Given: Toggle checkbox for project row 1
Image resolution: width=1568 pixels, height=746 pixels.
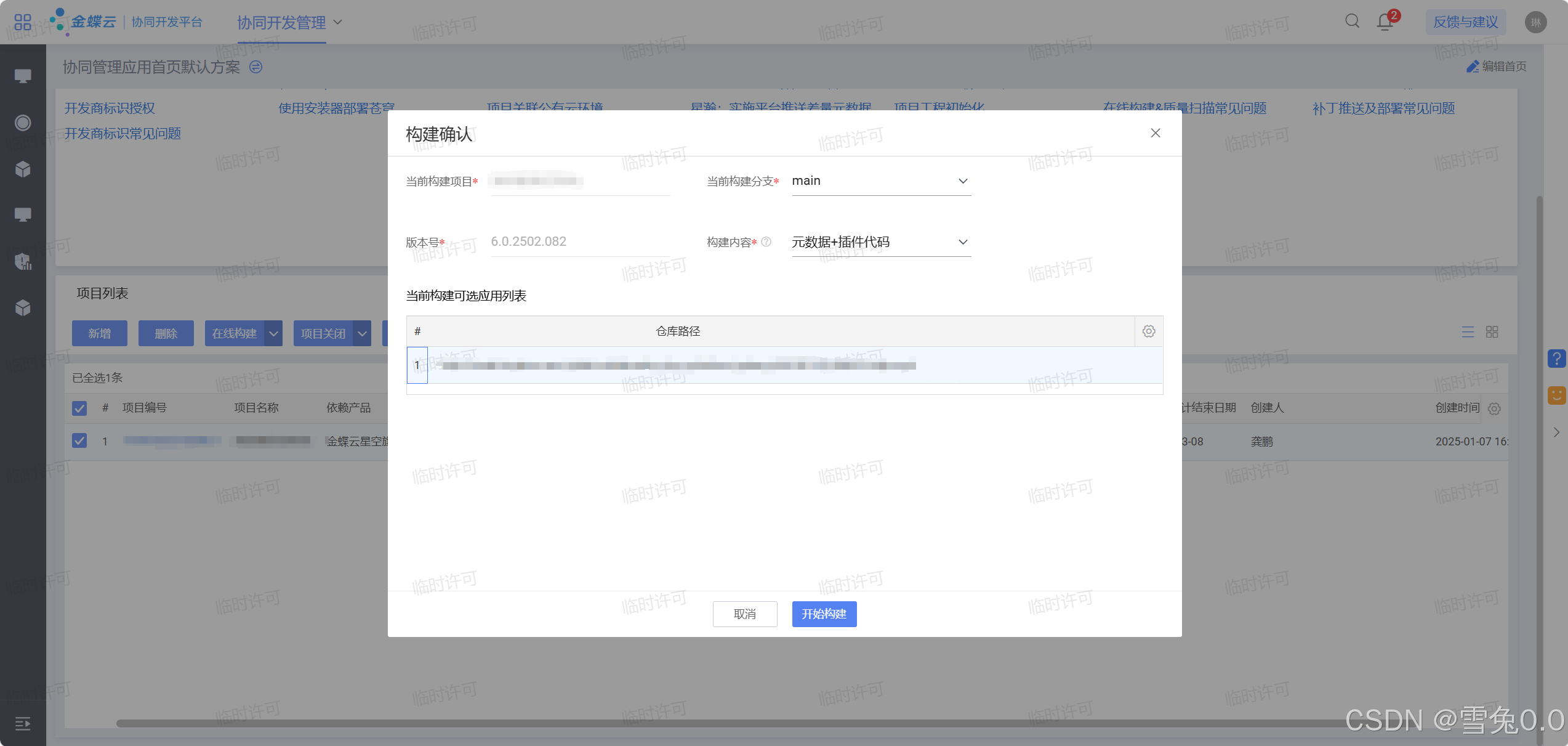Looking at the screenshot, I should (79, 441).
